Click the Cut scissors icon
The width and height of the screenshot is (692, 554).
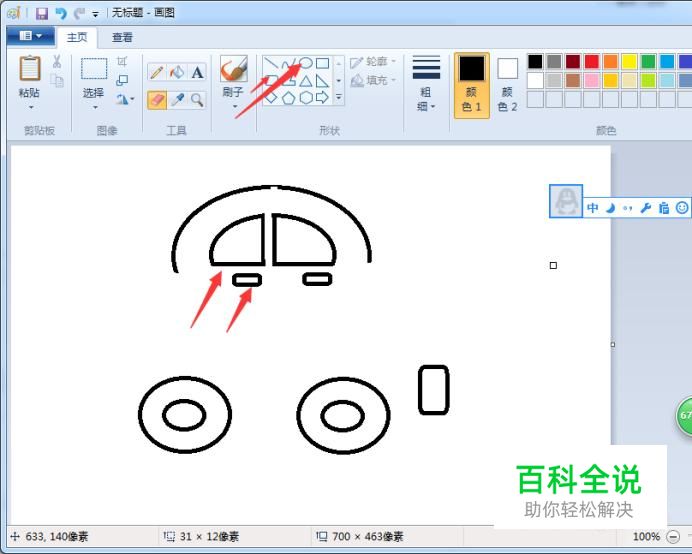click(57, 61)
